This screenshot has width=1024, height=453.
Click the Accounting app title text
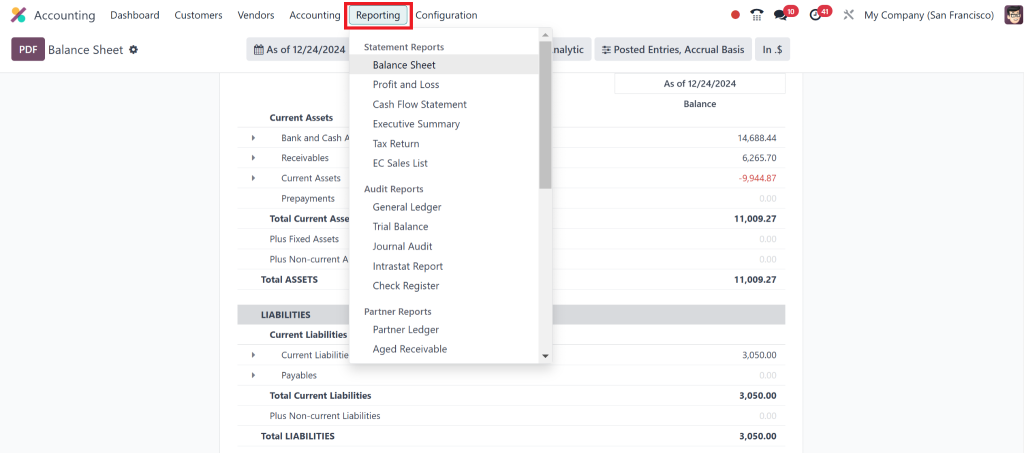coord(64,15)
